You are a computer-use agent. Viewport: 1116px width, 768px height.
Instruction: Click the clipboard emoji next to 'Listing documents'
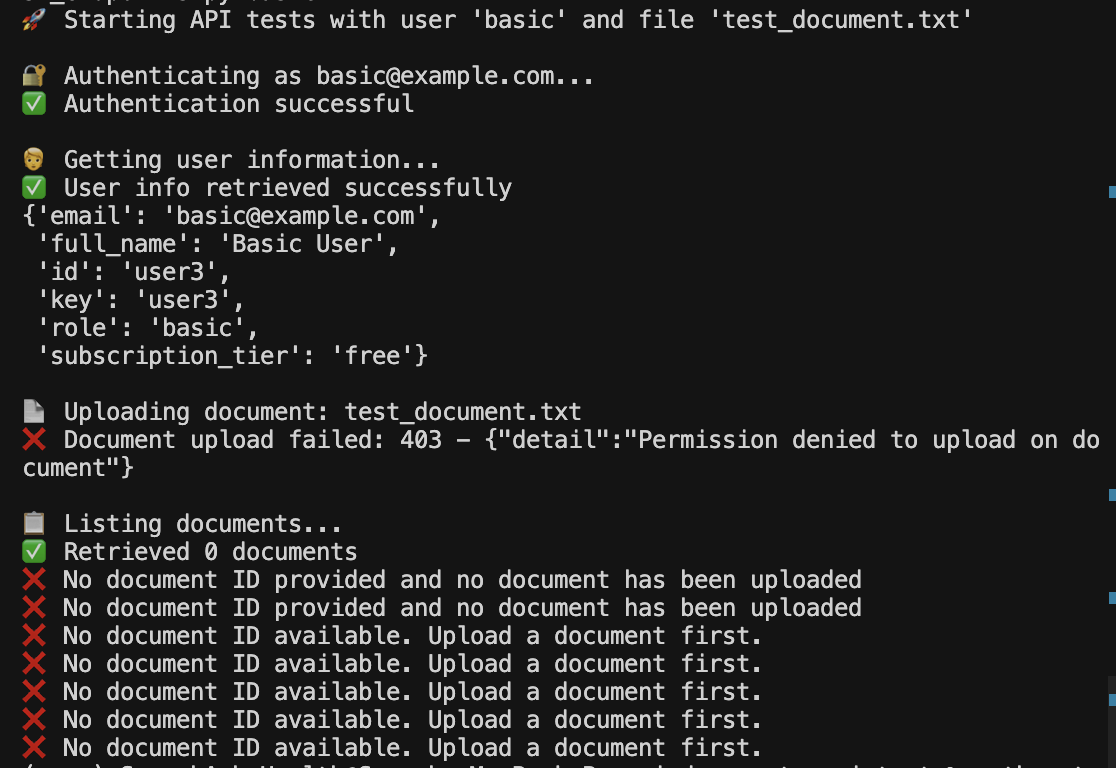click(x=33, y=524)
